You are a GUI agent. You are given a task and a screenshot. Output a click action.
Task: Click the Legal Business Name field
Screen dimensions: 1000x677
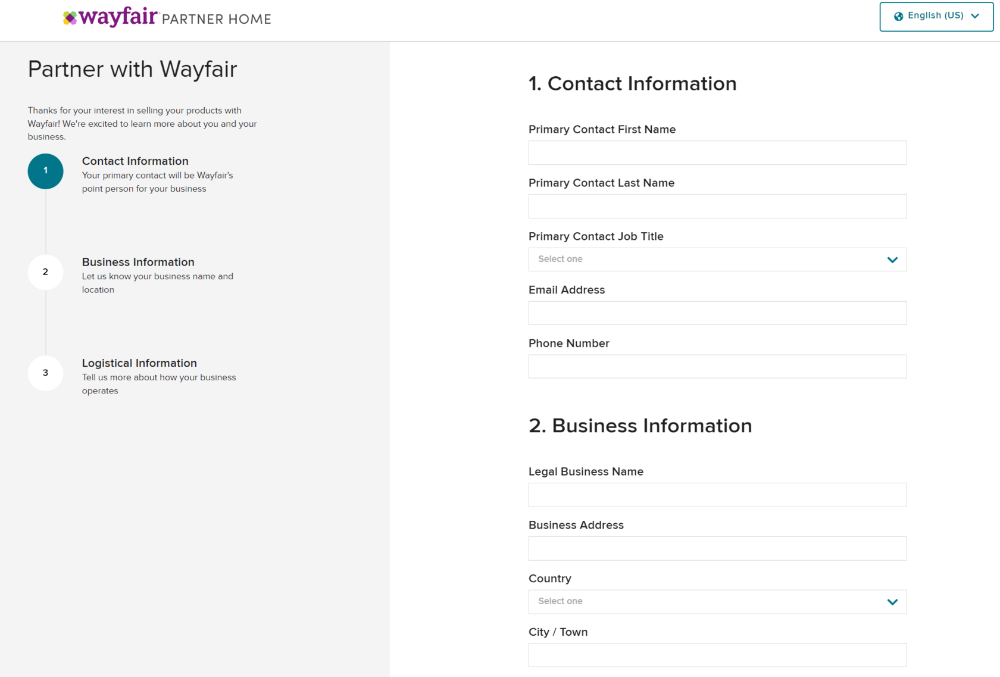pyautogui.click(x=717, y=494)
